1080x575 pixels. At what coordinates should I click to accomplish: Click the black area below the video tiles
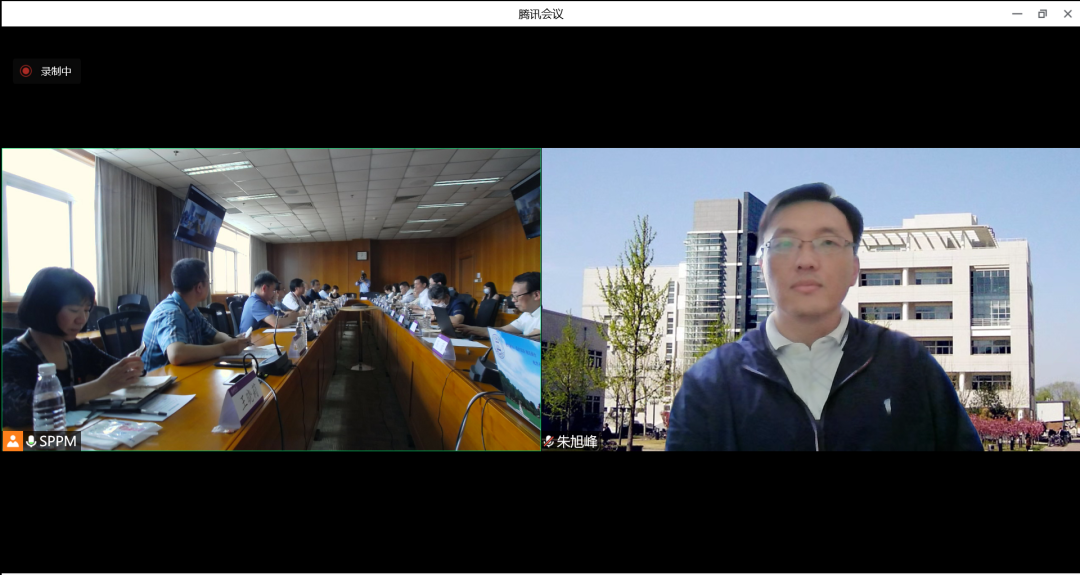(x=540, y=510)
